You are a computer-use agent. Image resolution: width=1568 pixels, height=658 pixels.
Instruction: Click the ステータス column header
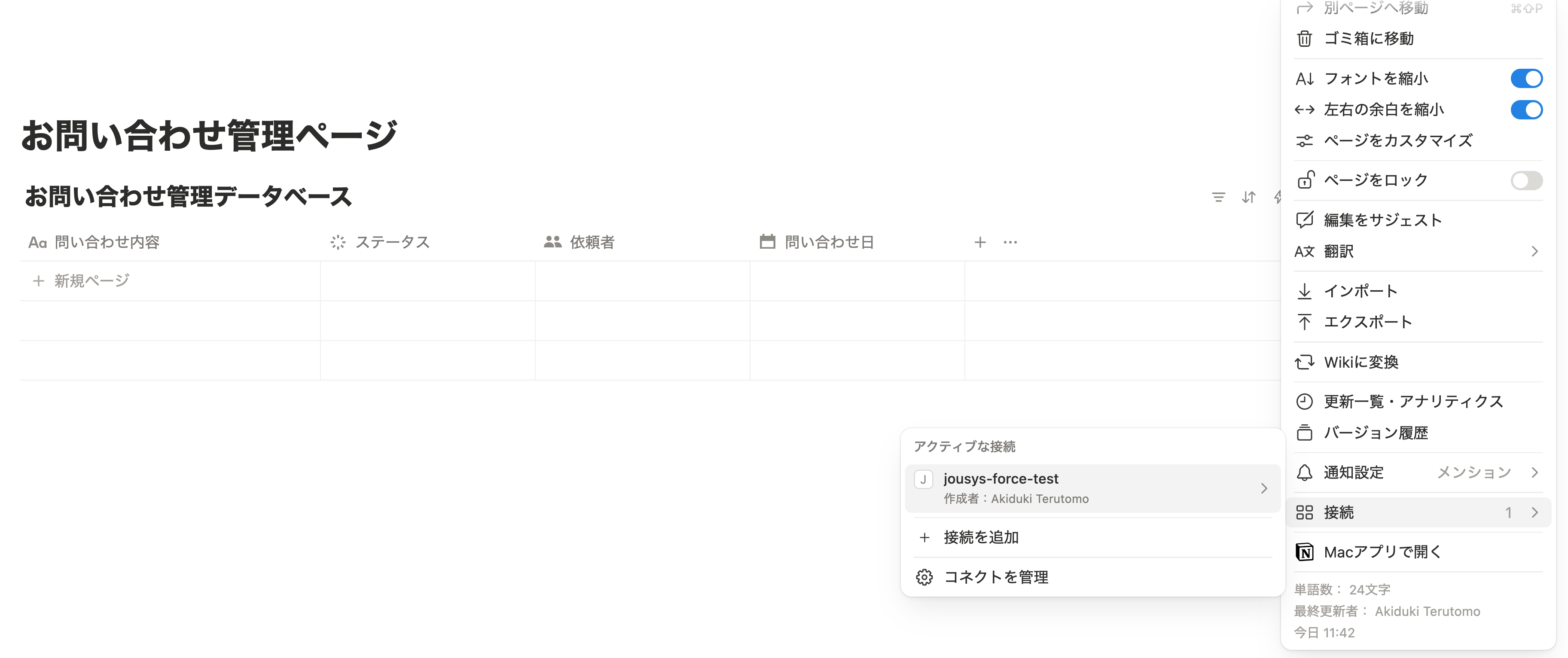pyautogui.click(x=392, y=242)
